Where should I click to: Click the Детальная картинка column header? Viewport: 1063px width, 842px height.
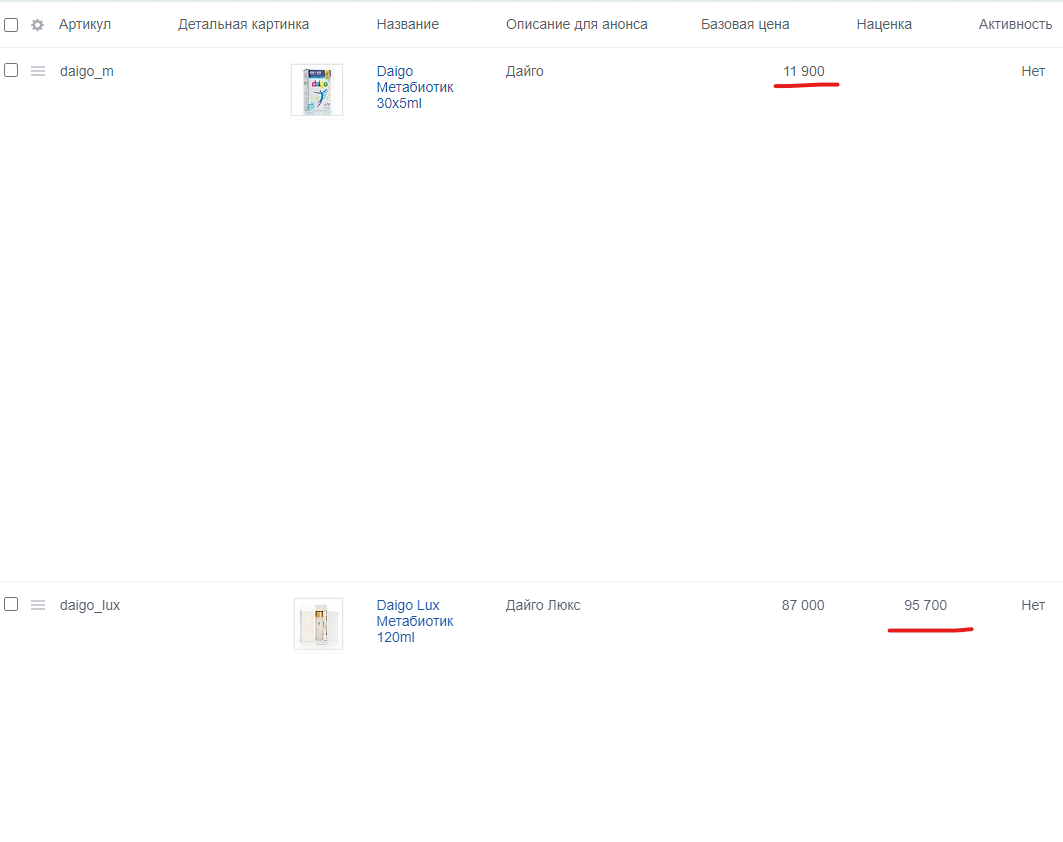[x=243, y=24]
